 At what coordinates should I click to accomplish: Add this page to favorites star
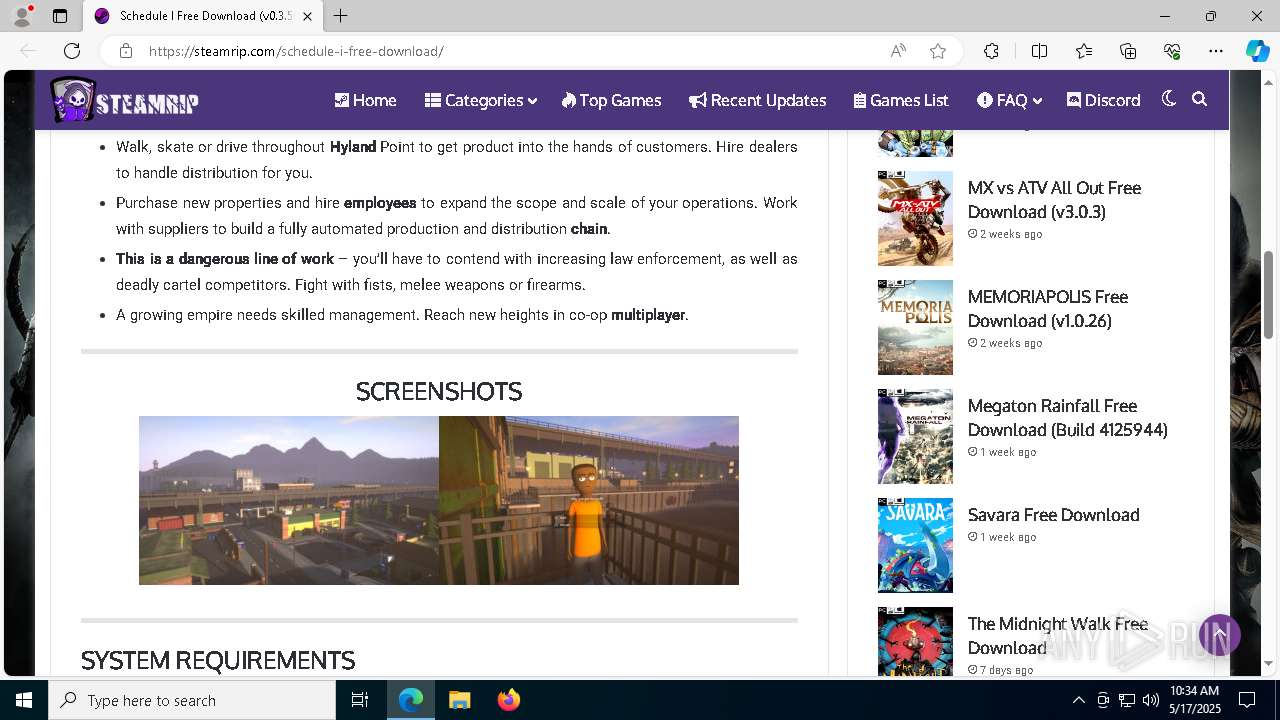(938, 51)
